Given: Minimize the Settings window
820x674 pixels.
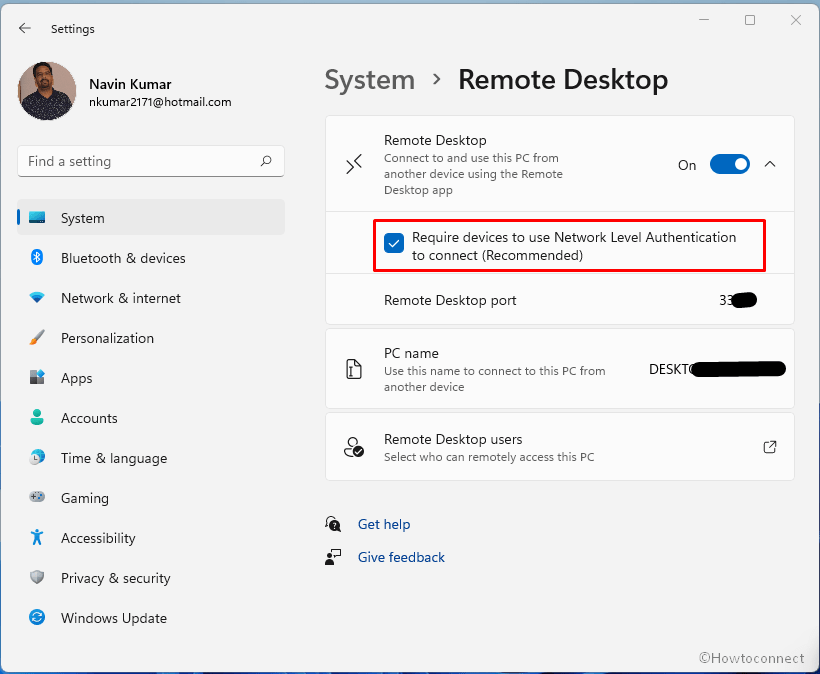Looking at the screenshot, I should (x=704, y=20).
